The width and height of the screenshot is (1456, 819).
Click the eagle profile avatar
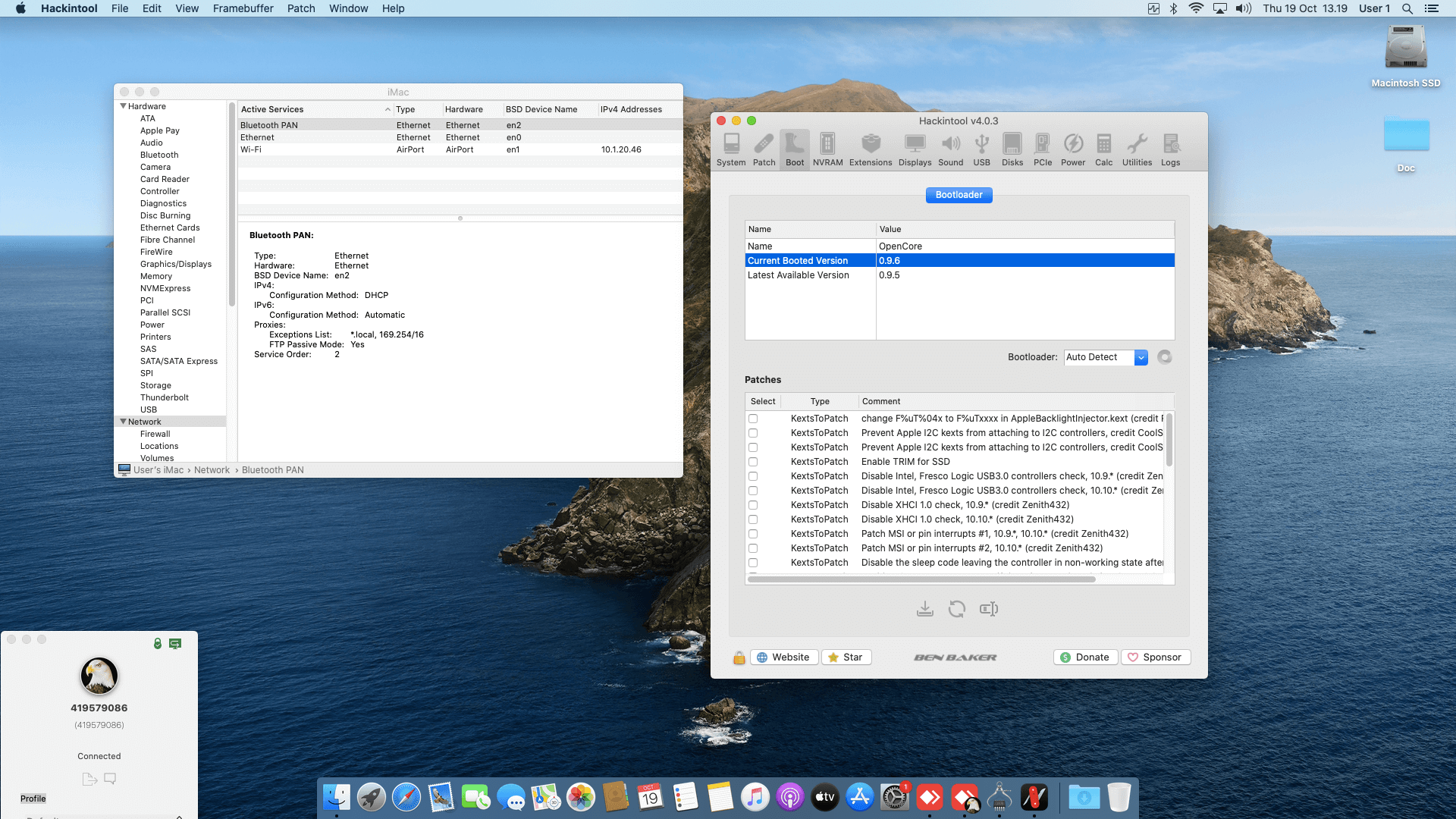coord(99,676)
